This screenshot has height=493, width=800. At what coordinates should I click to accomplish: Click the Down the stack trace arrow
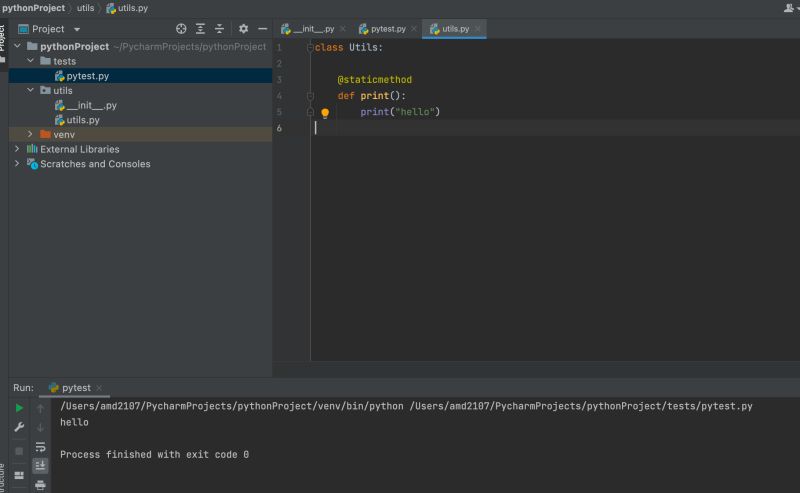[x=40, y=428]
